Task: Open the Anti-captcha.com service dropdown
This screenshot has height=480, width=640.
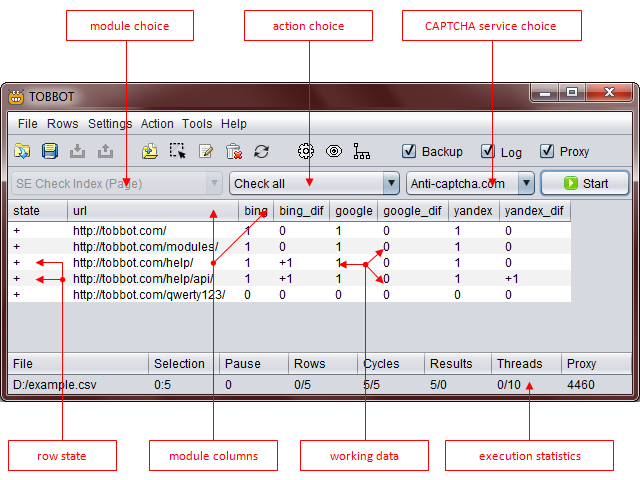Action: pos(471,183)
